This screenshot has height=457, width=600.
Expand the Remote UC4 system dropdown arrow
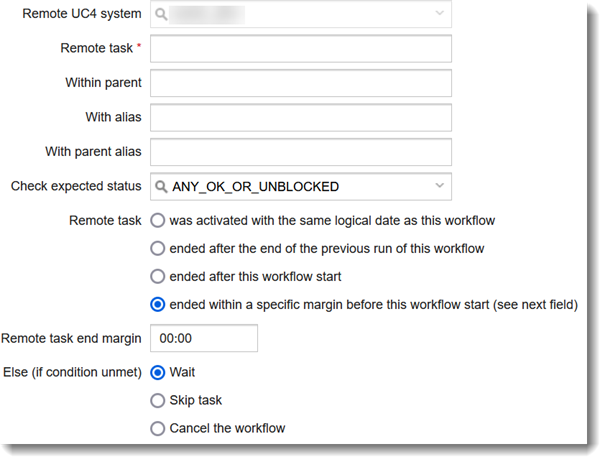pyautogui.click(x=439, y=13)
